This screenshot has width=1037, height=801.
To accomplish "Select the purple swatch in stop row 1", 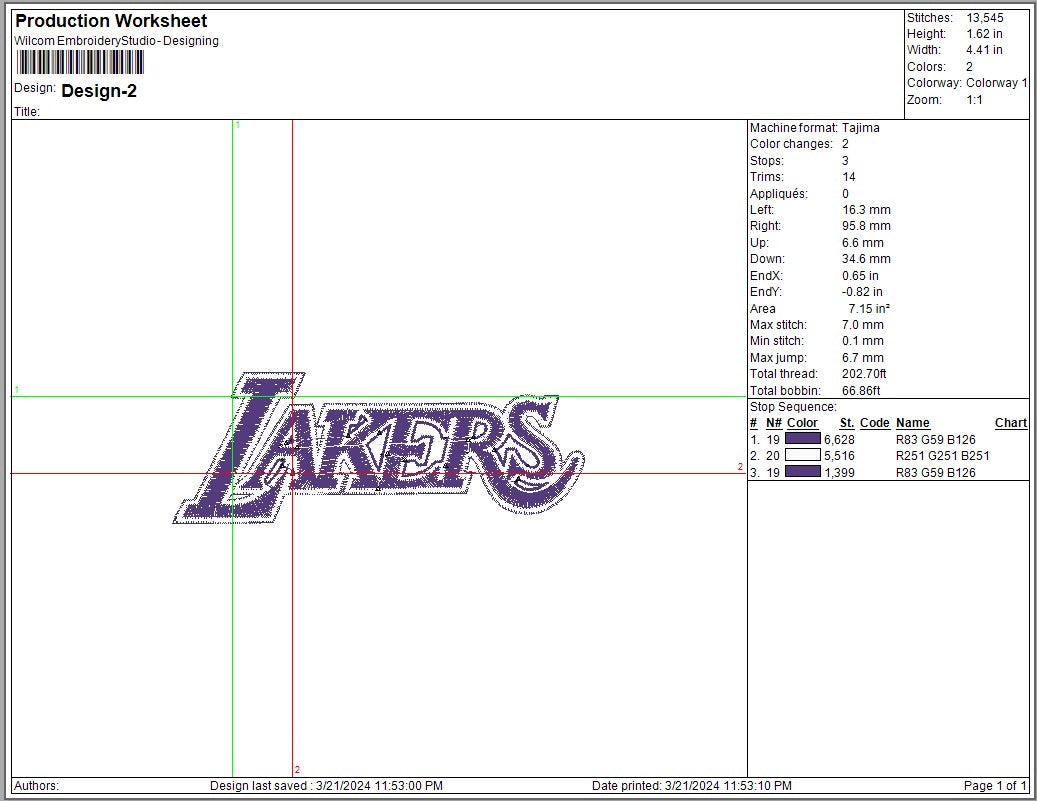I will click(803, 439).
